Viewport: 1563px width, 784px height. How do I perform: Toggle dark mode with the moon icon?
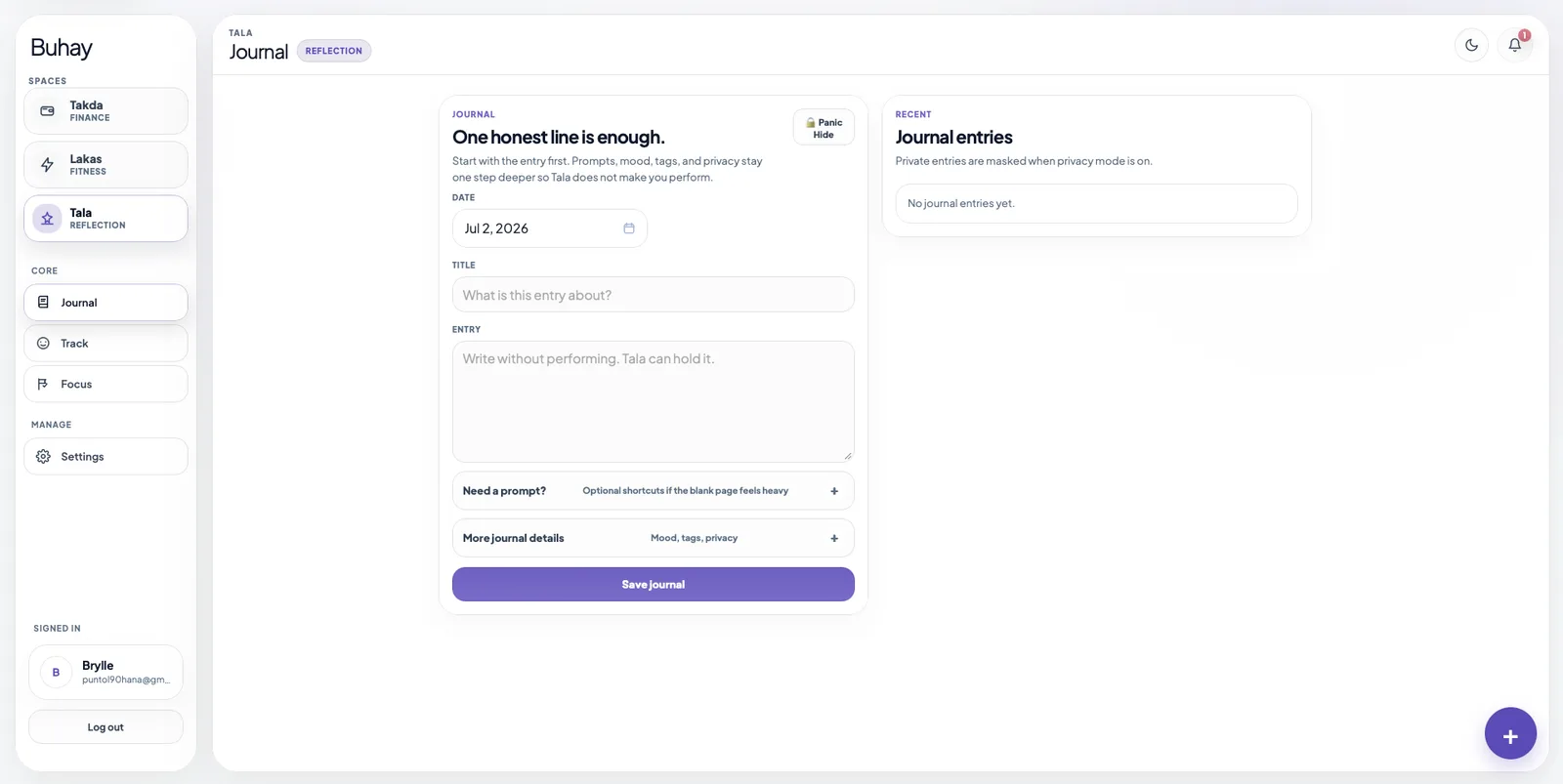click(x=1471, y=45)
